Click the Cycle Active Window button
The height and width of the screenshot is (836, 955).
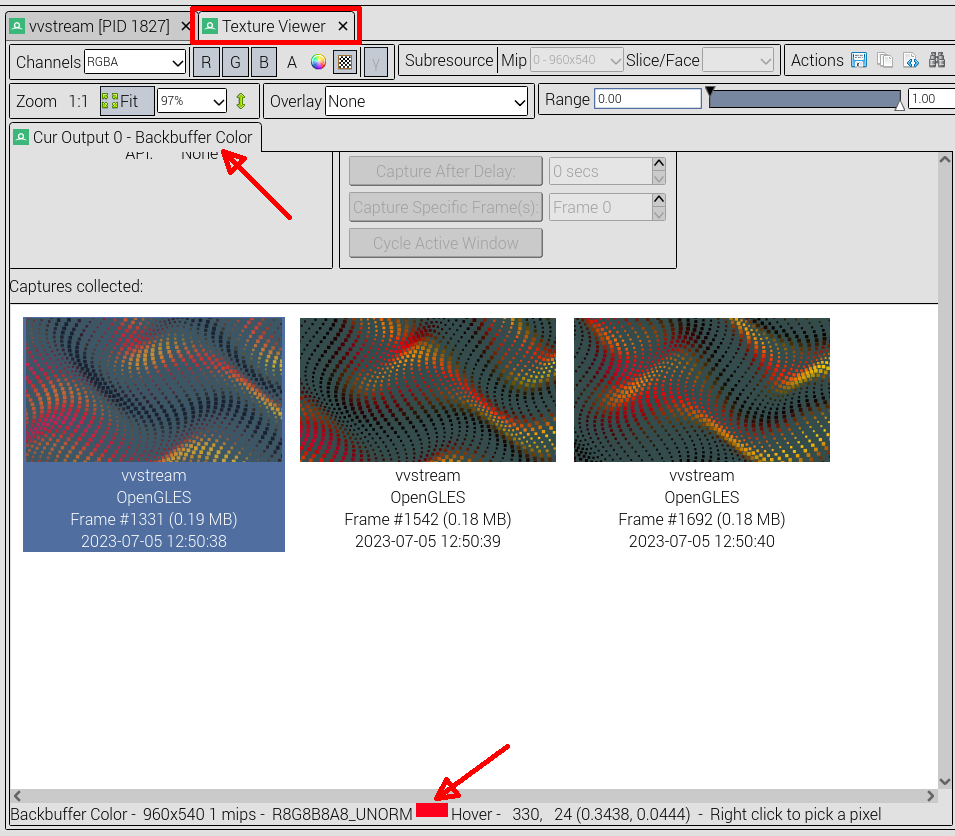tap(445, 242)
